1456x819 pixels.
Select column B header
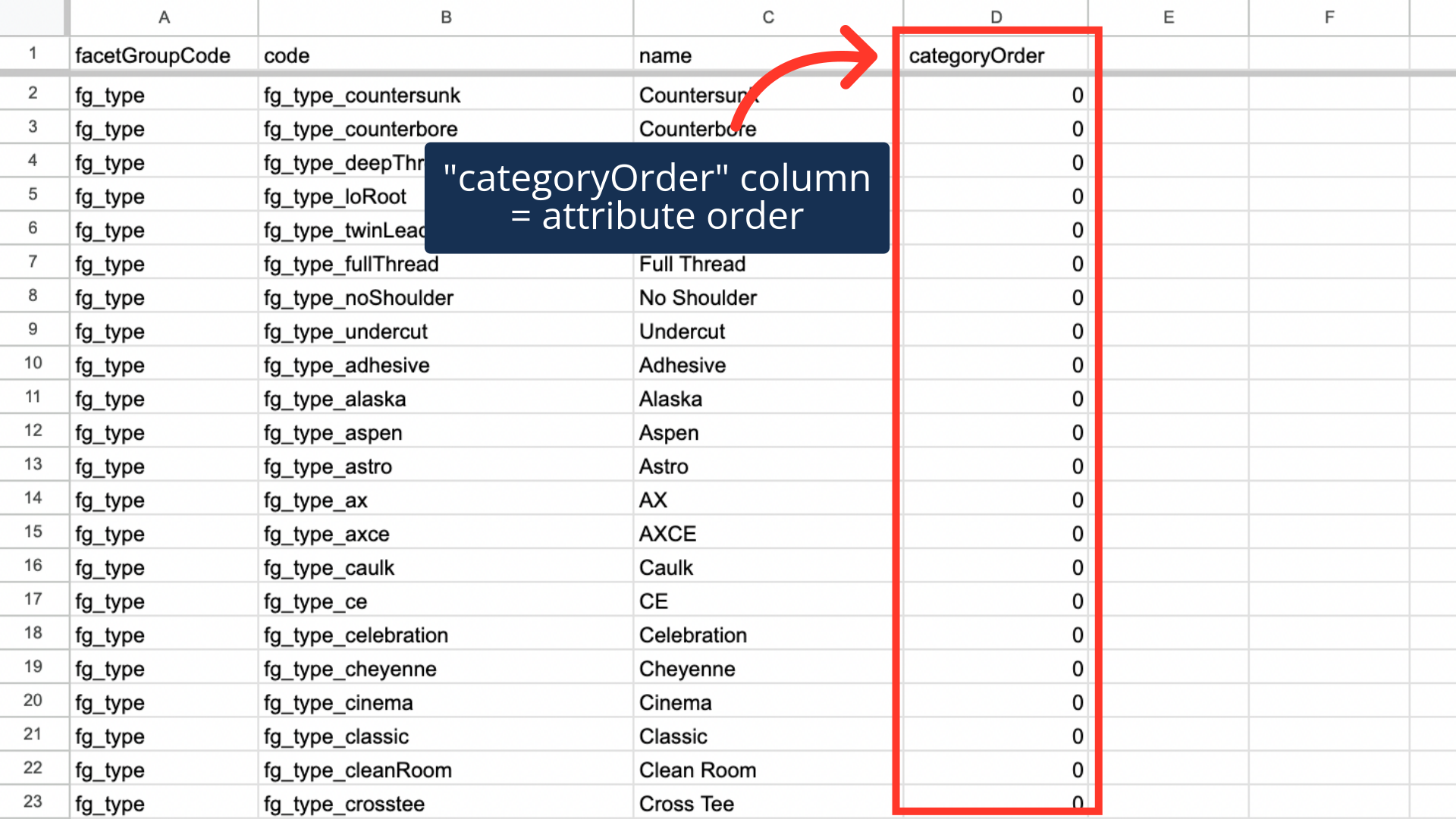tap(446, 17)
